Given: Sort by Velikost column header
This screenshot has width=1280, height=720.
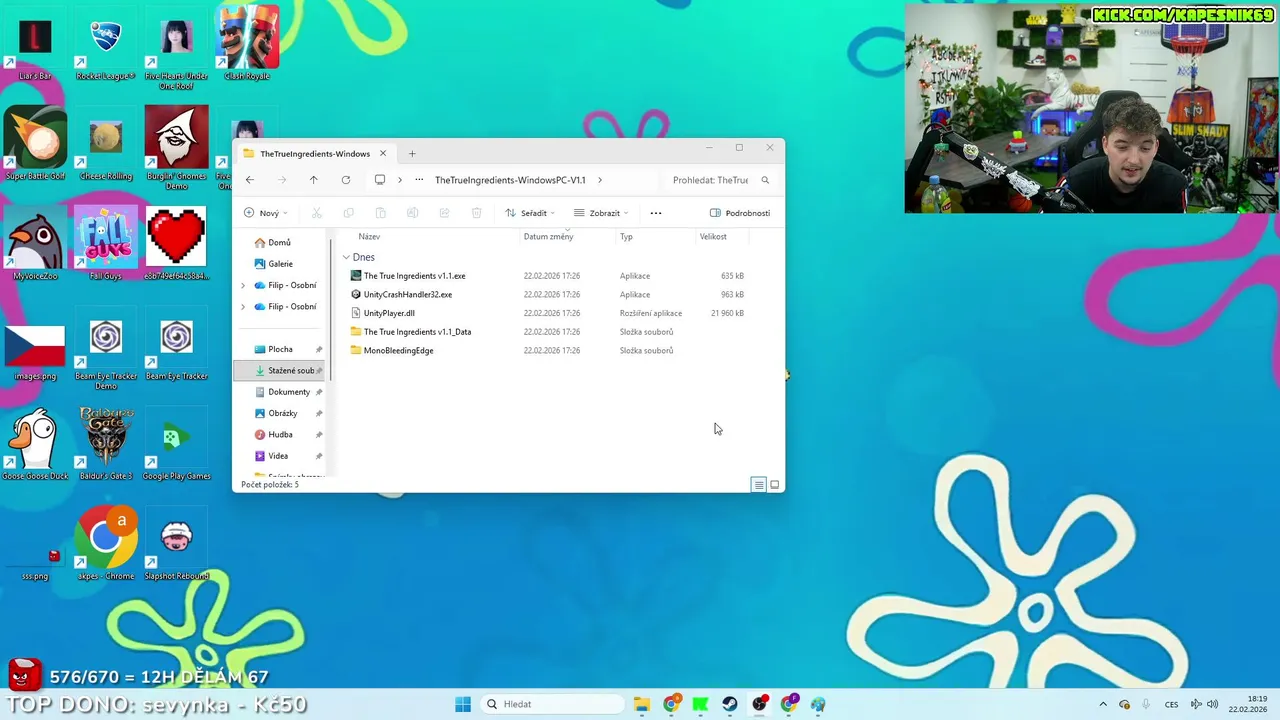Looking at the screenshot, I should [x=713, y=237].
